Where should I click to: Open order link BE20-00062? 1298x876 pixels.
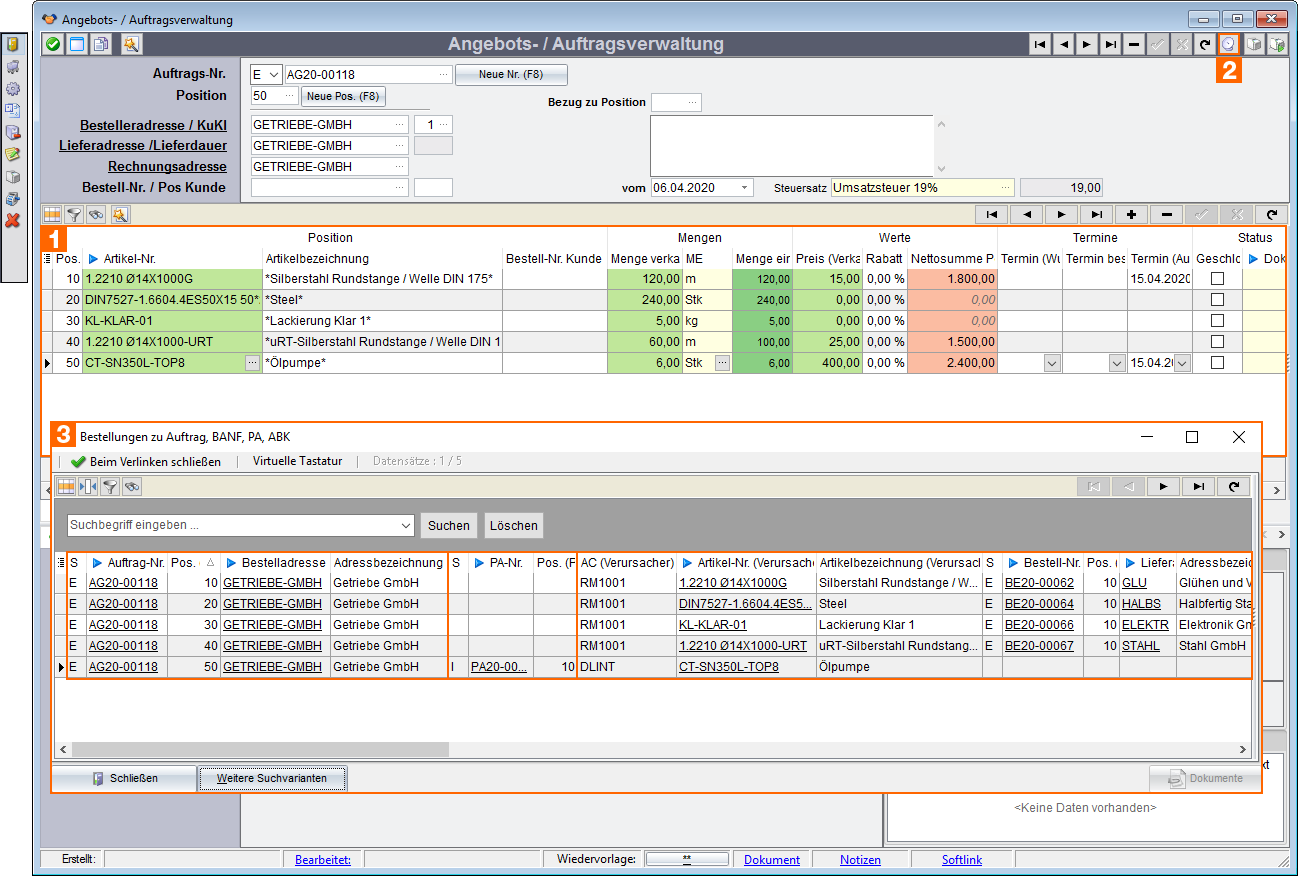tap(1039, 583)
